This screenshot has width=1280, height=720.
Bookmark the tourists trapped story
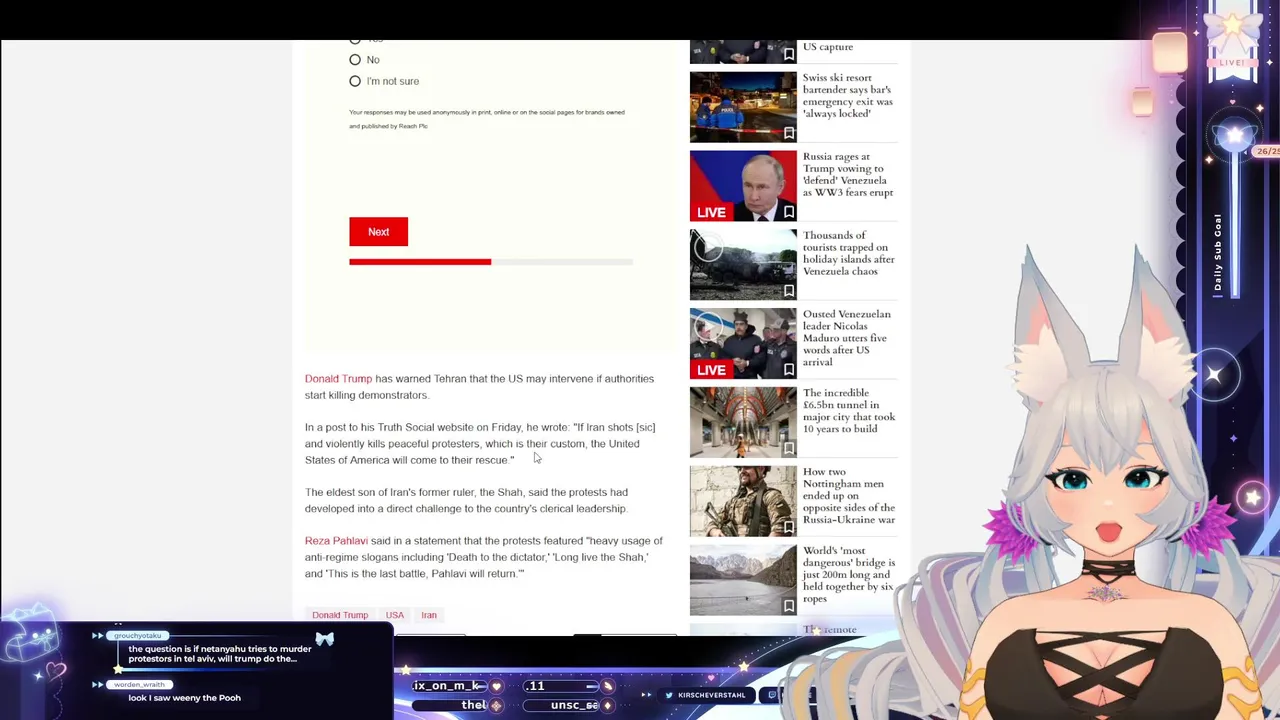(x=789, y=291)
